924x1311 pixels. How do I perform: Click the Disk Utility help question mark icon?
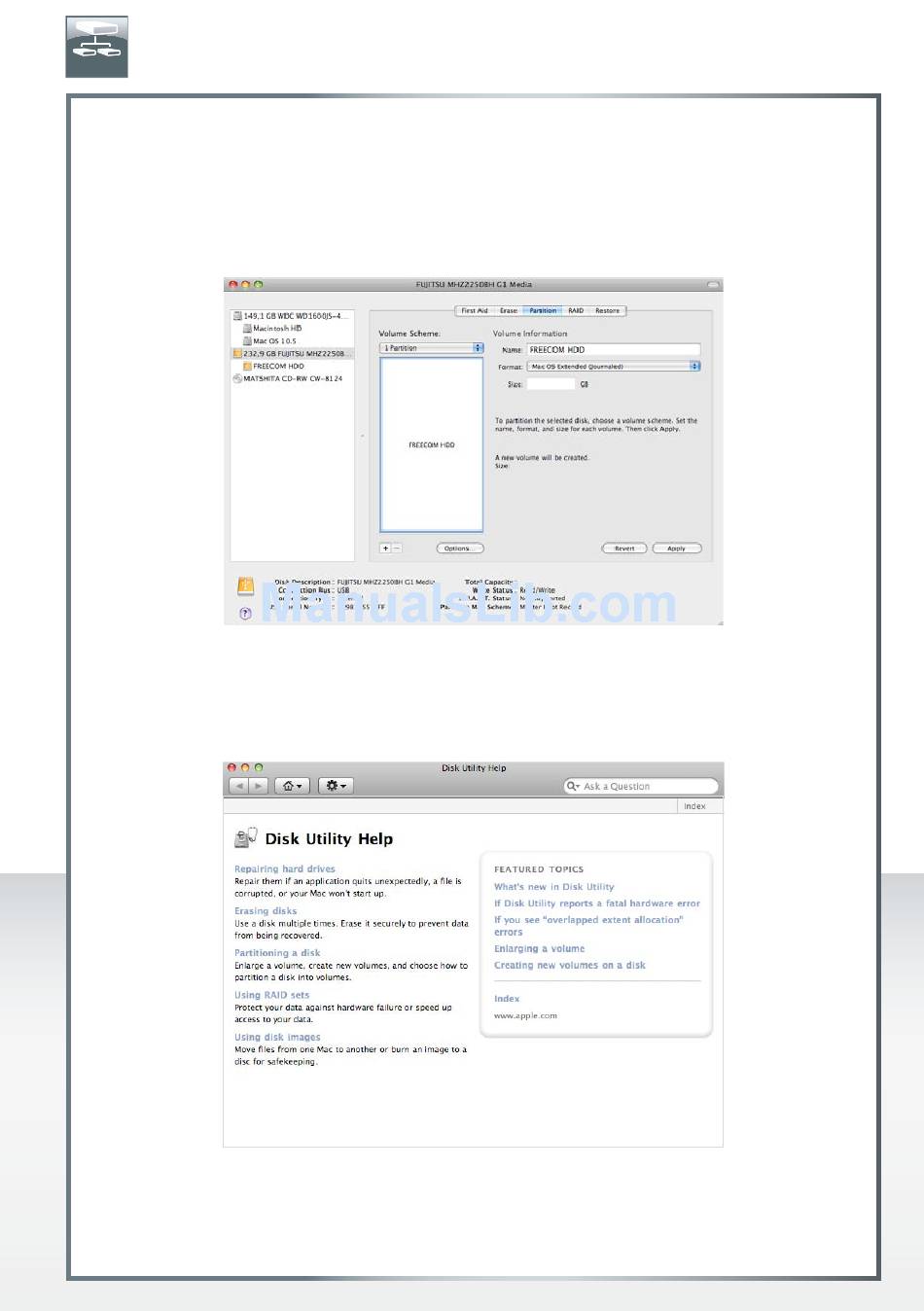245,614
